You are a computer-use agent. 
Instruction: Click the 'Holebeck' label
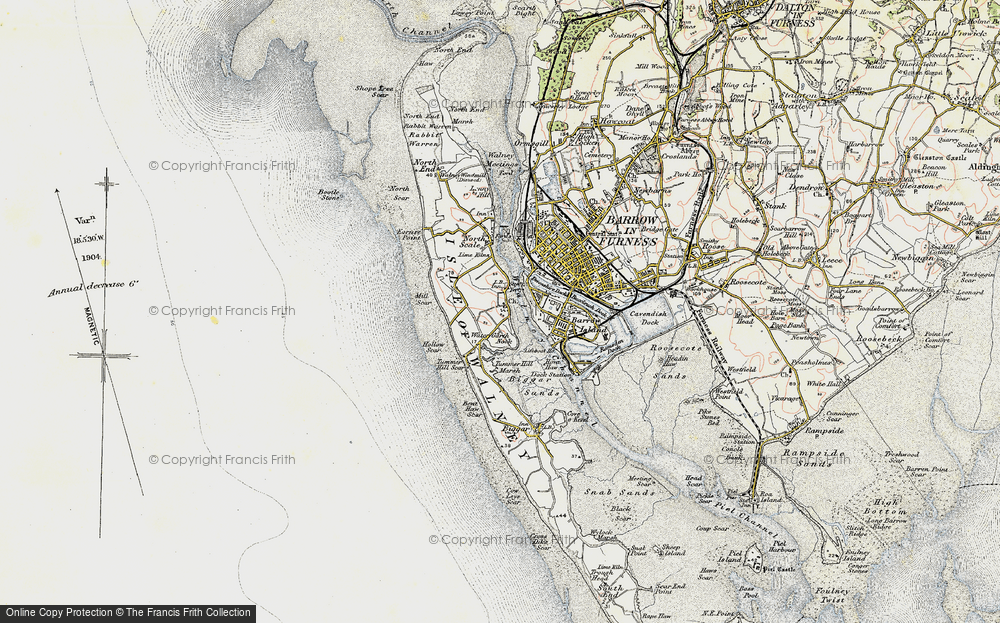click(x=746, y=220)
